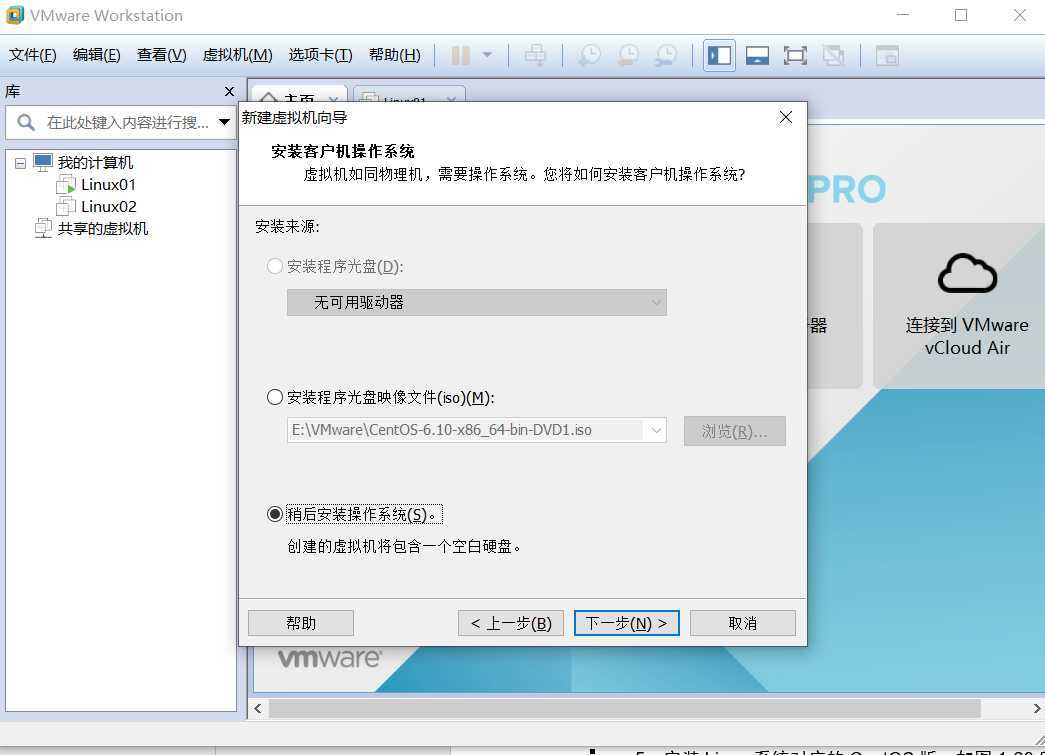This screenshot has width=1045, height=755.
Task: Open the 虚拟机(M) menu
Action: [237, 55]
